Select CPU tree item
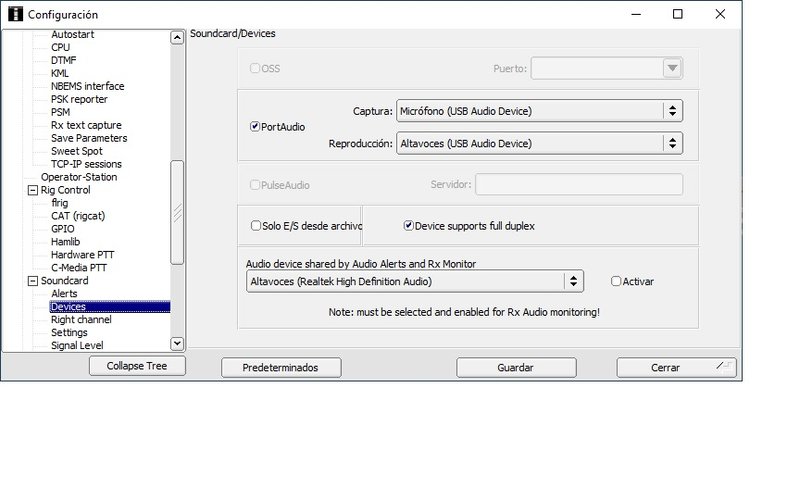This screenshot has width=800, height=500. click(60, 47)
